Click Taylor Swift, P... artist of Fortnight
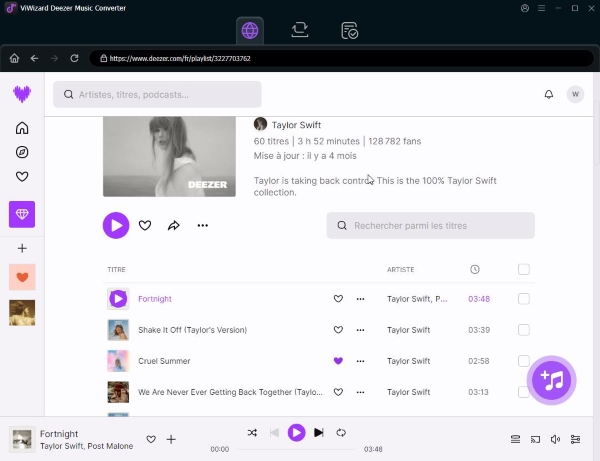 click(x=417, y=299)
